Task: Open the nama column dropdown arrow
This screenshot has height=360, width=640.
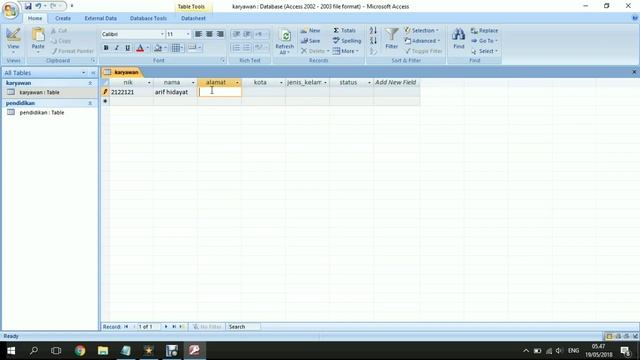Action: [x=193, y=82]
